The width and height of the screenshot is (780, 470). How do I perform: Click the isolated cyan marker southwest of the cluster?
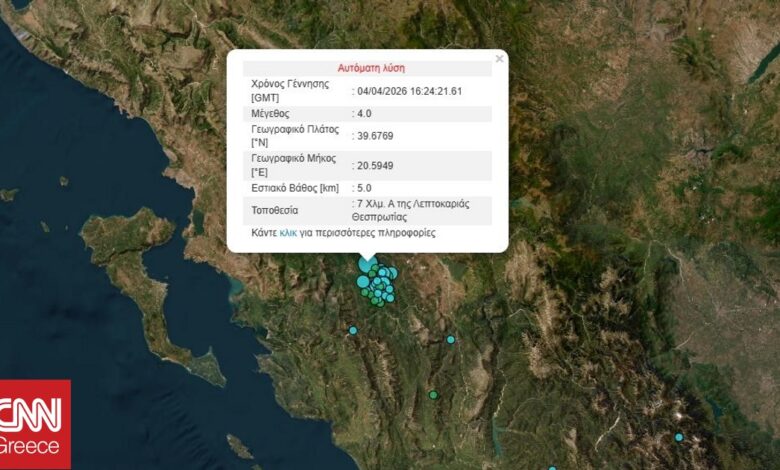[x=353, y=330]
